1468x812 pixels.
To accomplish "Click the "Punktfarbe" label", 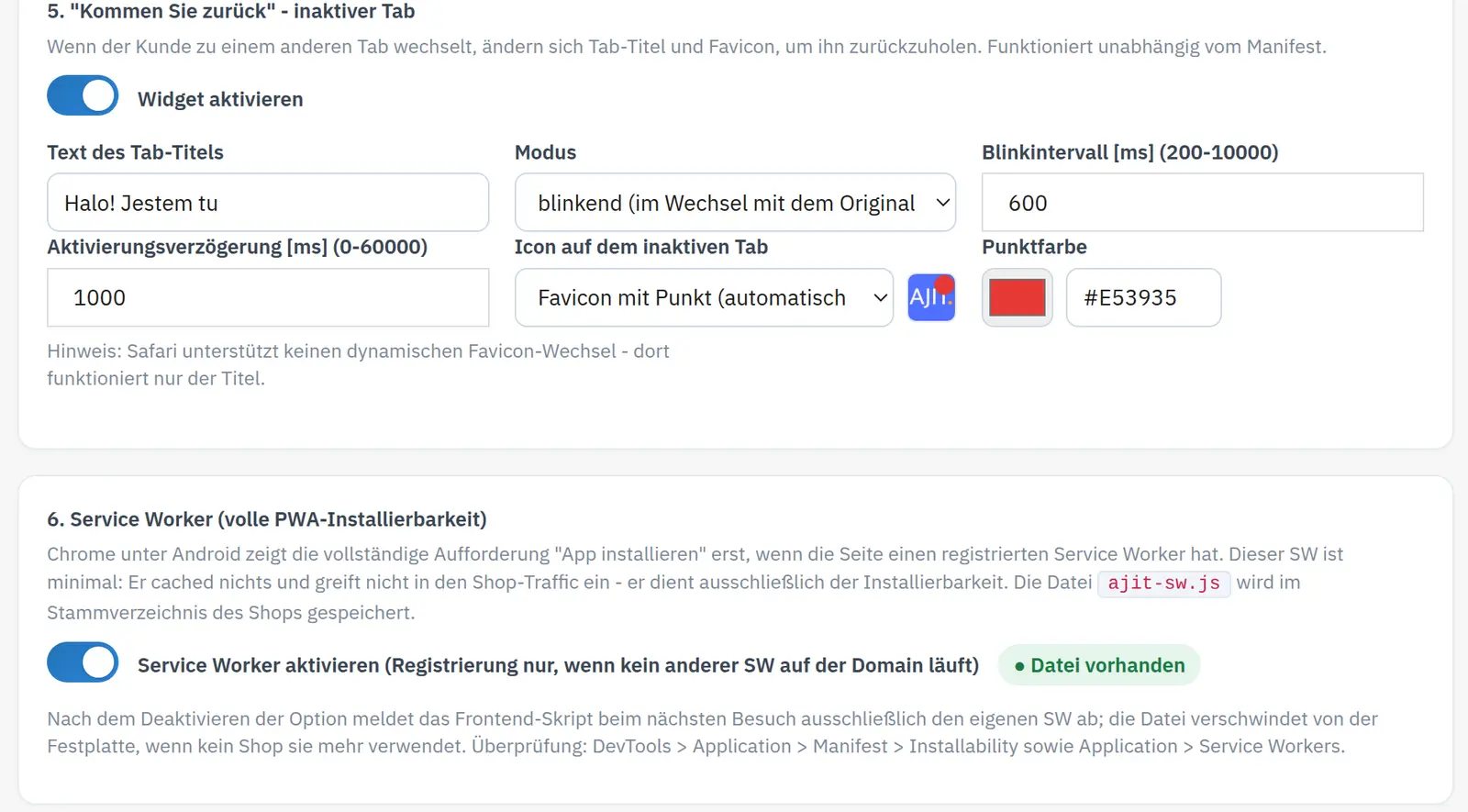I will pos(1034,247).
